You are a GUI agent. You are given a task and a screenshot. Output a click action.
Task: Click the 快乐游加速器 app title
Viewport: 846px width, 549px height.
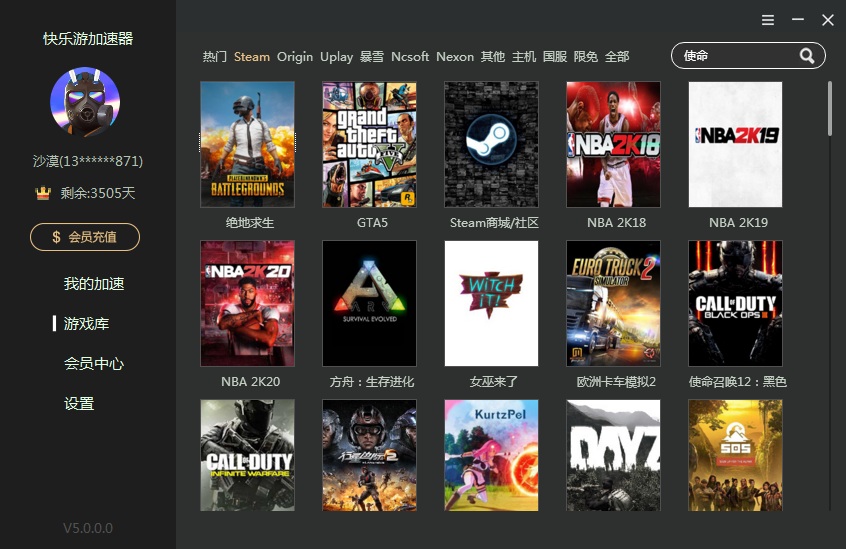point(88,39)
